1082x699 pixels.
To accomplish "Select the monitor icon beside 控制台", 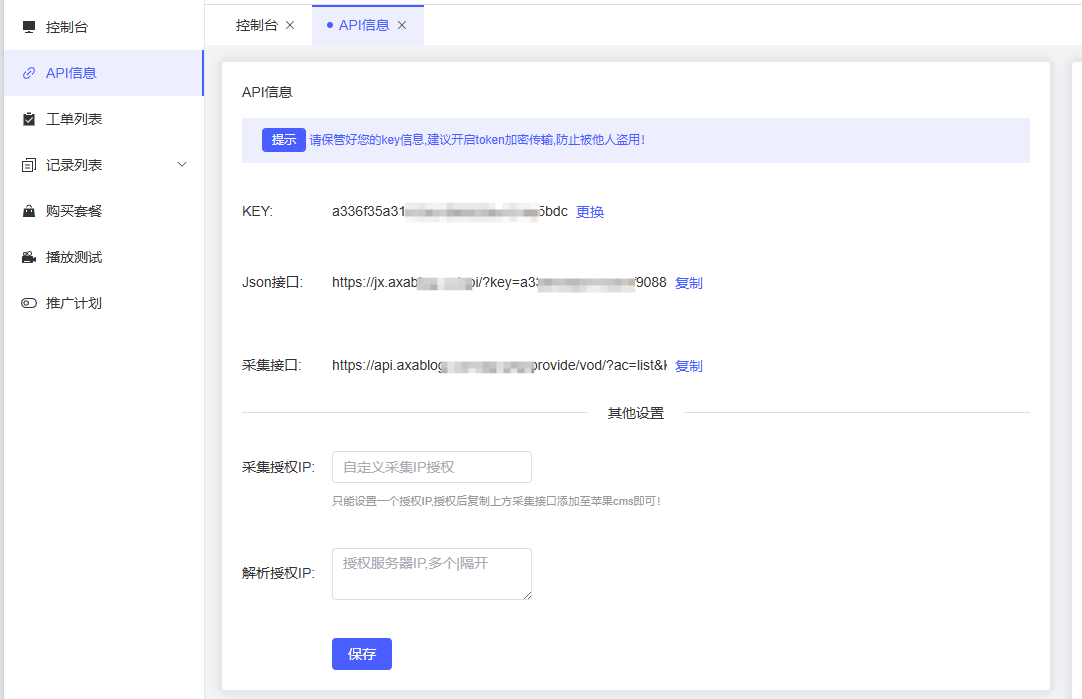I will pyautogui.click(x=27, y=25).
